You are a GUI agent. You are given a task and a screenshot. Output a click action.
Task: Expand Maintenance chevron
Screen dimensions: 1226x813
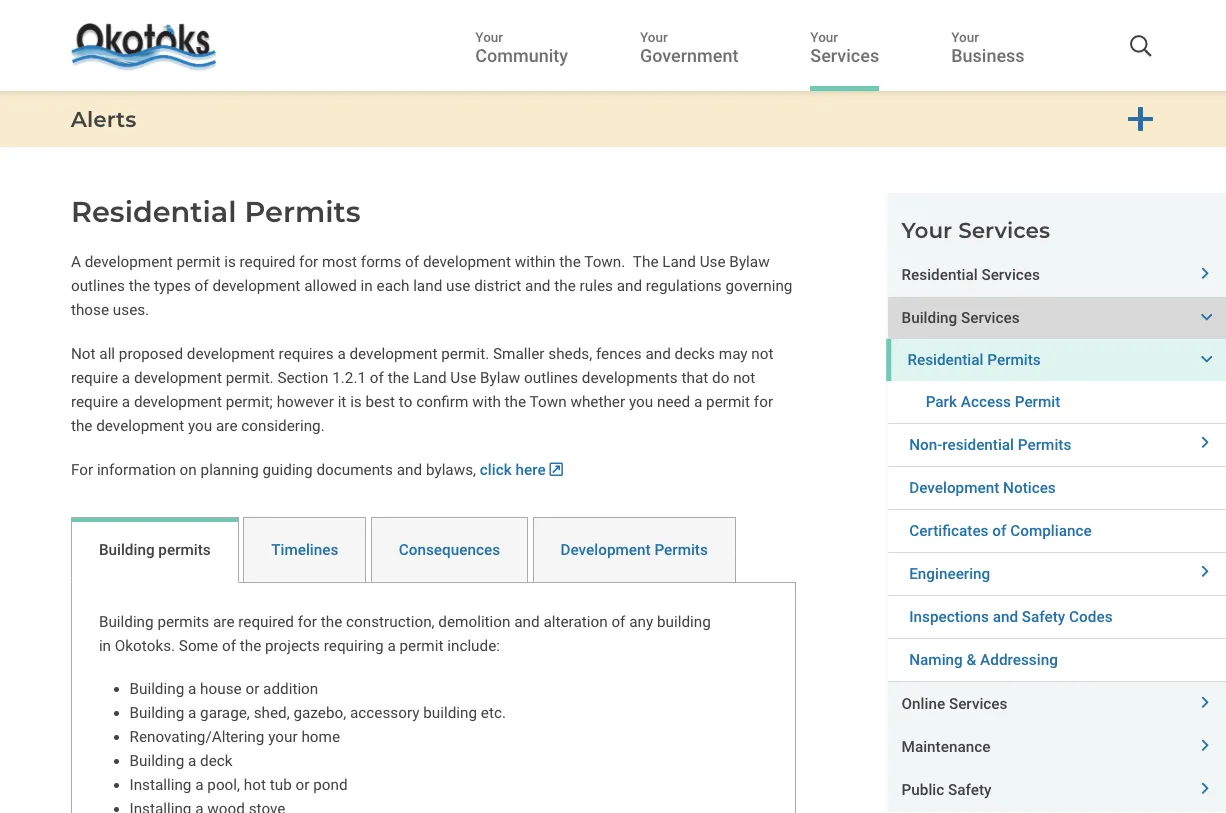point(1205,746)
